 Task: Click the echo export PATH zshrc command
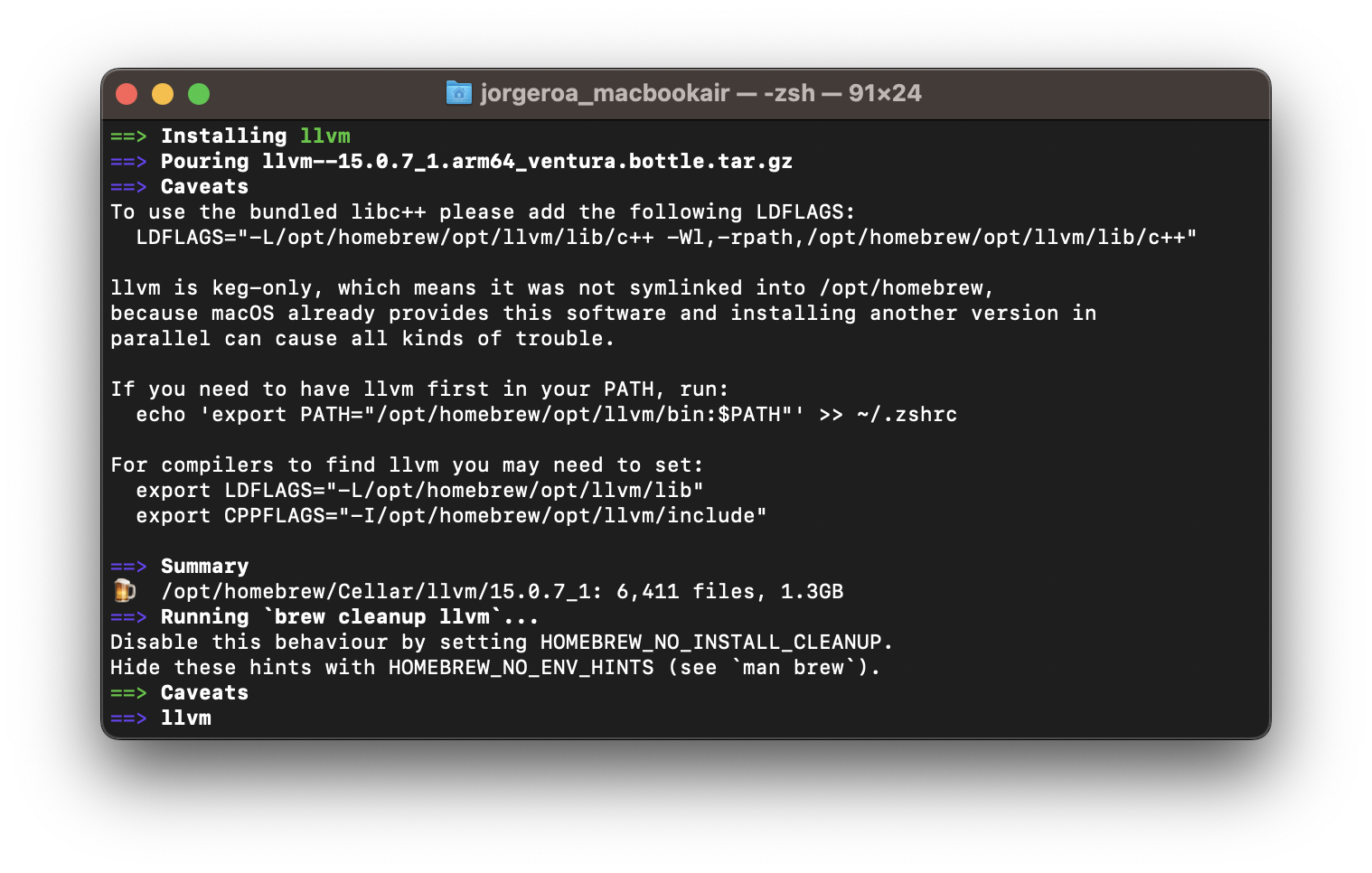[x=547, y=414]
